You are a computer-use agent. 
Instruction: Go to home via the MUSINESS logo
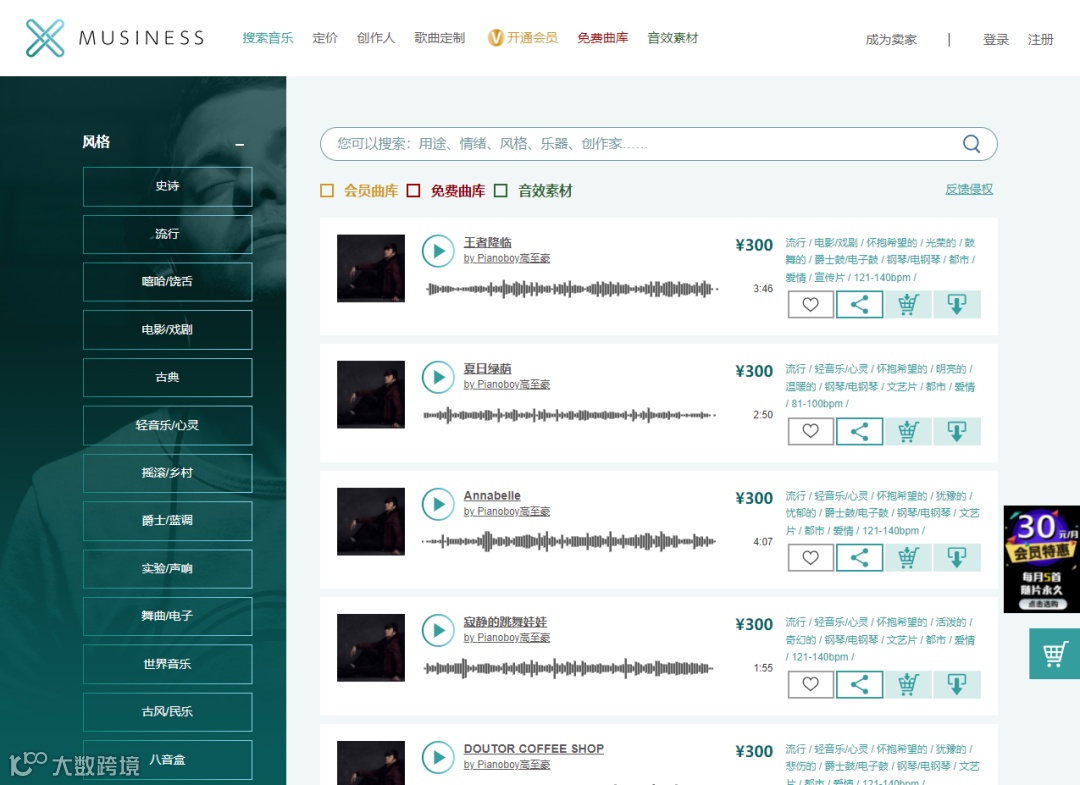pyautogui.click(x=115, y=38)
